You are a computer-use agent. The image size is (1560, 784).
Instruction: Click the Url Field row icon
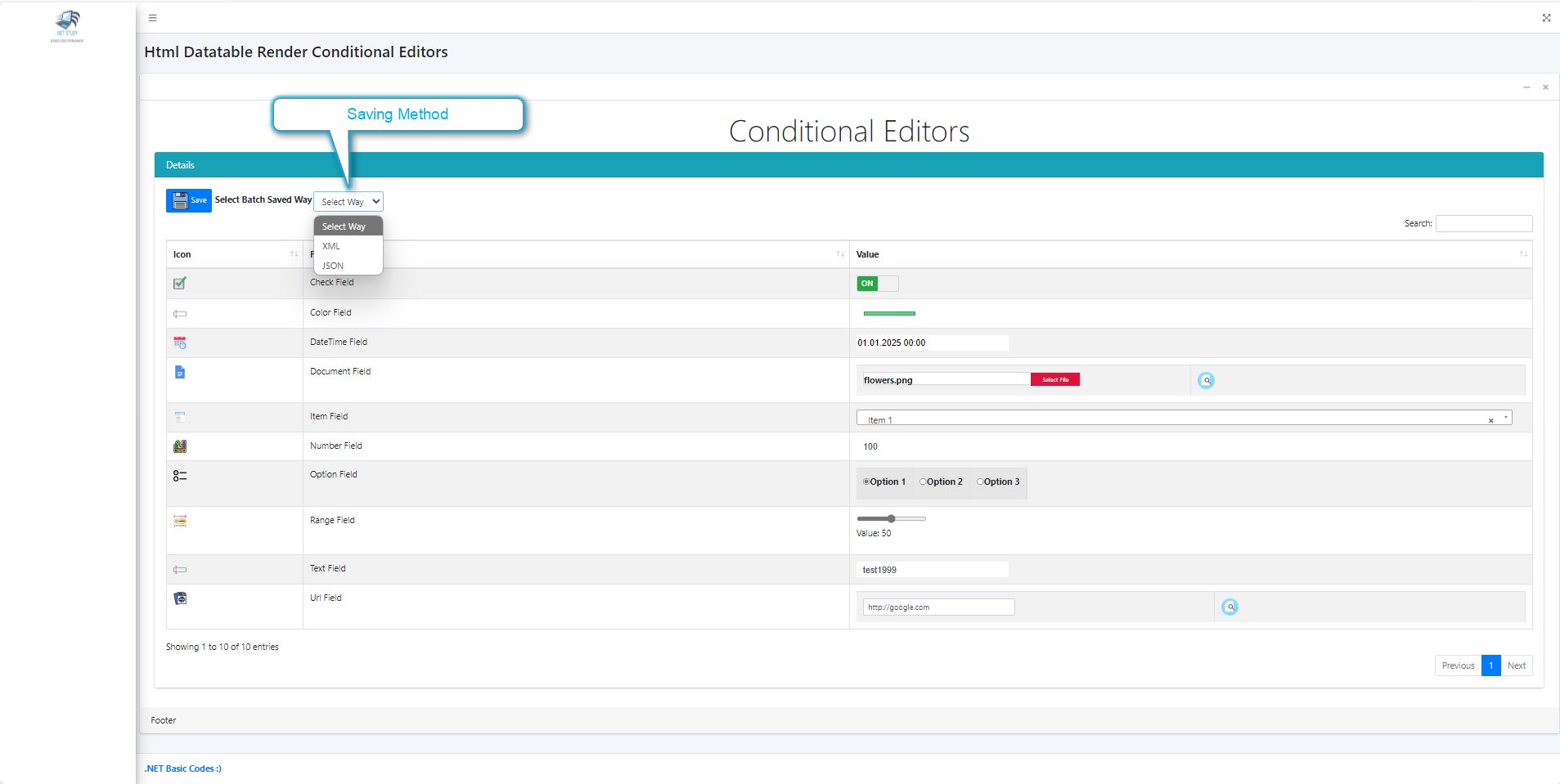pyautogui.click(x=180, y=598)
